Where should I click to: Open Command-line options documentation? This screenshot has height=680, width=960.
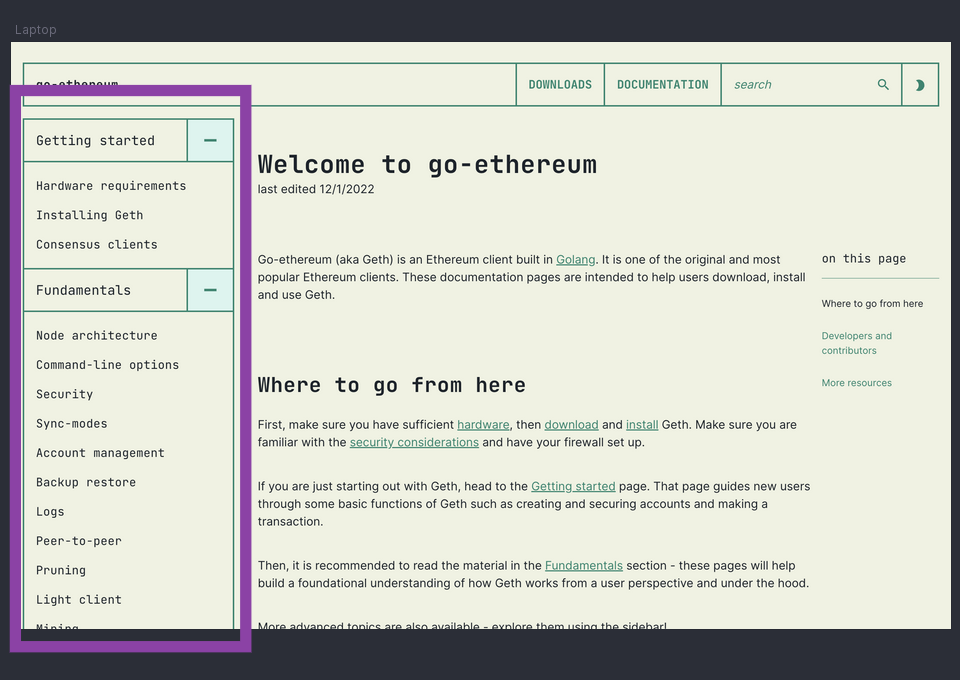click(107, 364)
